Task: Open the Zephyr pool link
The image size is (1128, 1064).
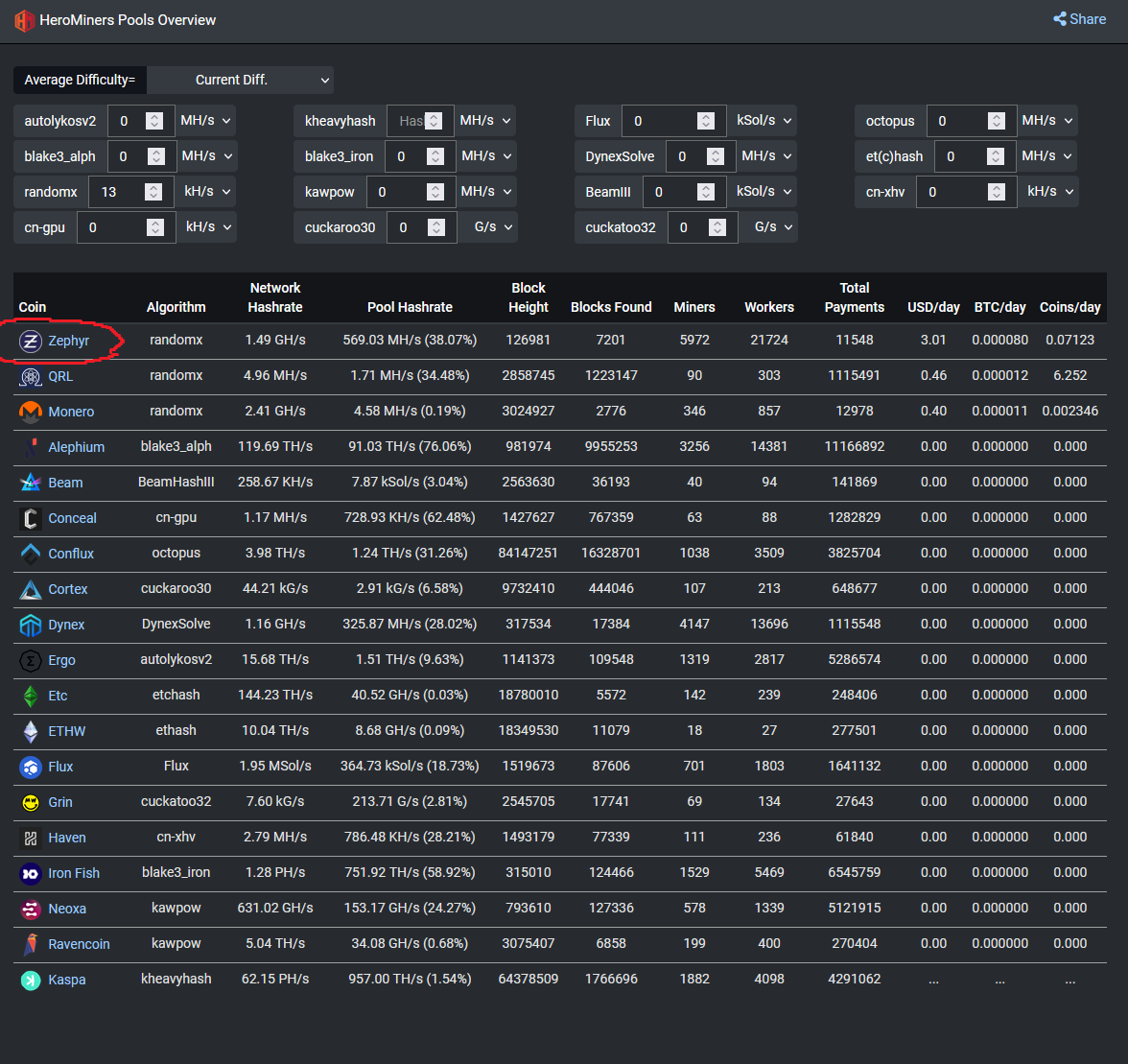Action: [68, 341]
